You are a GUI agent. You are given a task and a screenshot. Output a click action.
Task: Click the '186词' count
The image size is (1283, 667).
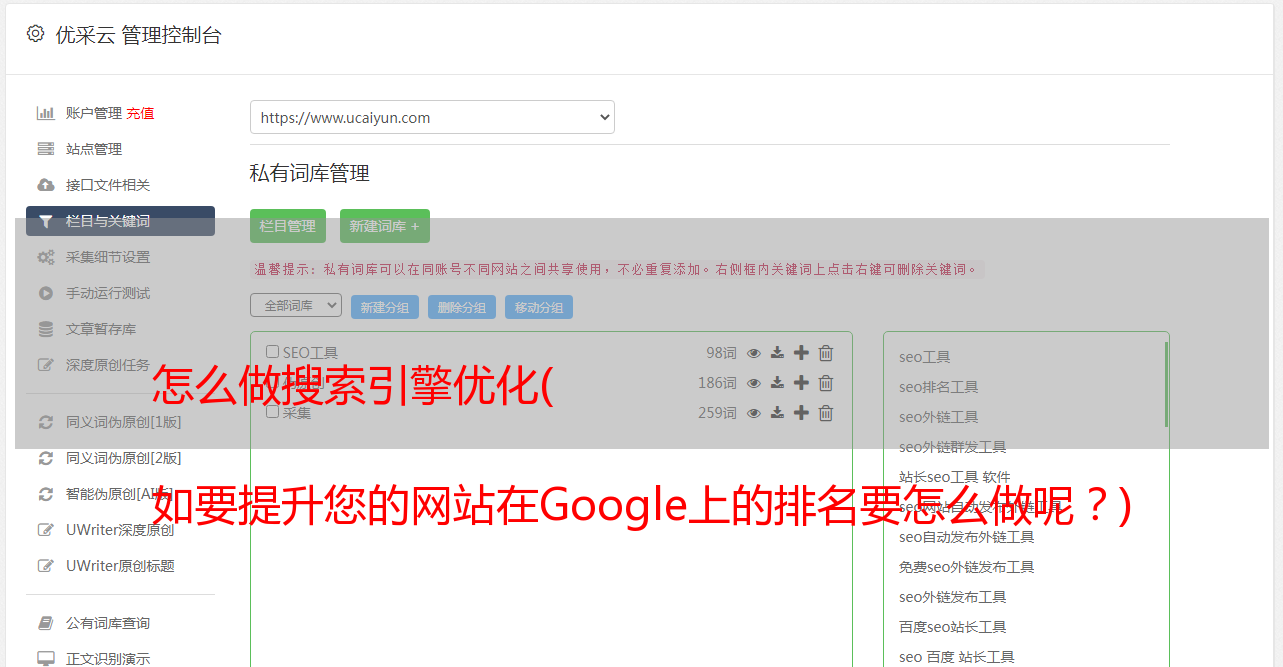717,383
